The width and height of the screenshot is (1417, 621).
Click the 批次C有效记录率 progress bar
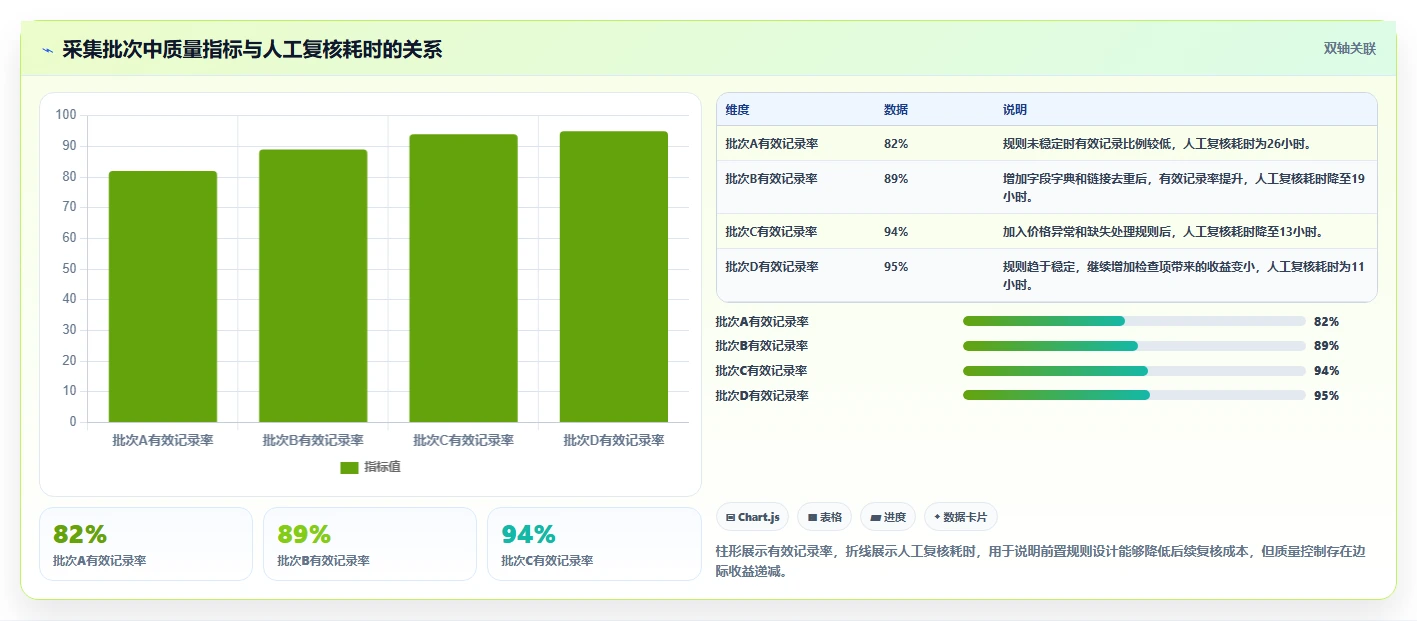pos(1134,371)
